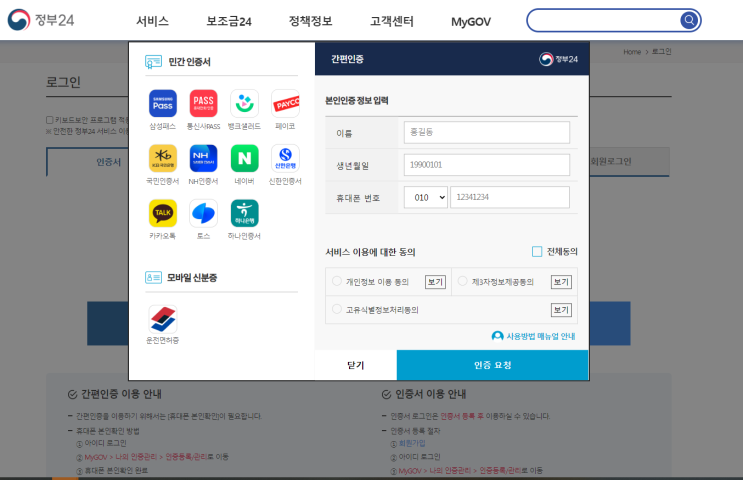743x480 pixels.
Task: Check the 전체동의 checkbox
Action: point(537,252)
